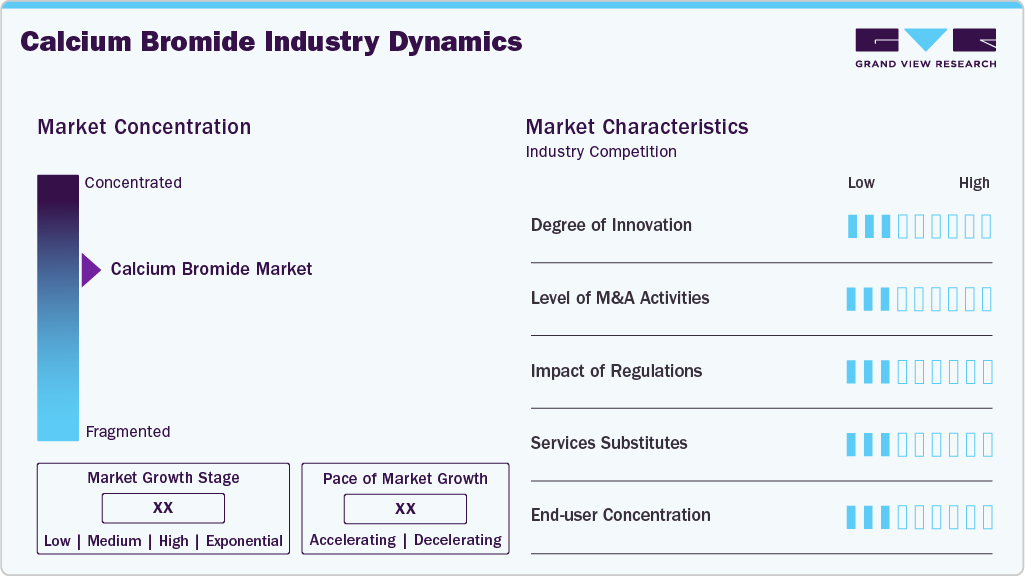Click the Degree of Innovation rating bars
Viewport: 1025px width, 576px height.
(919, 226)
